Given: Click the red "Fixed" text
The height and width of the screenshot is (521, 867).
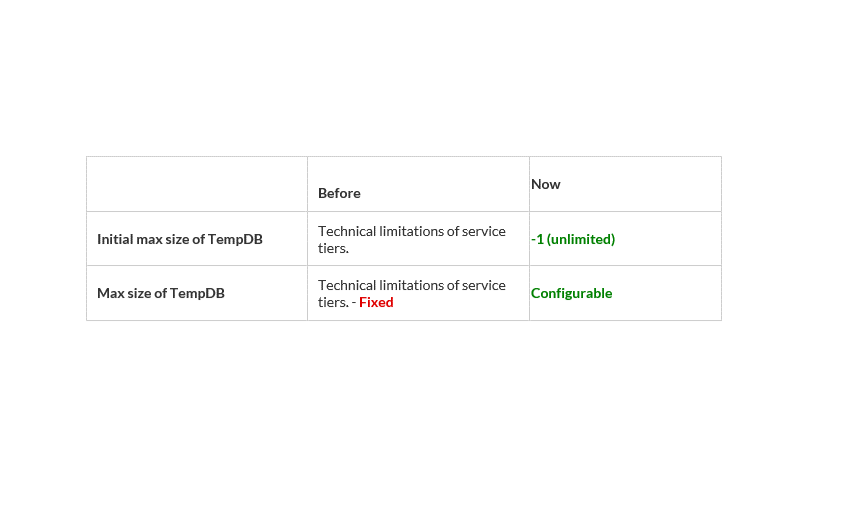Looking at the screenshot, I should coord(376,302).
